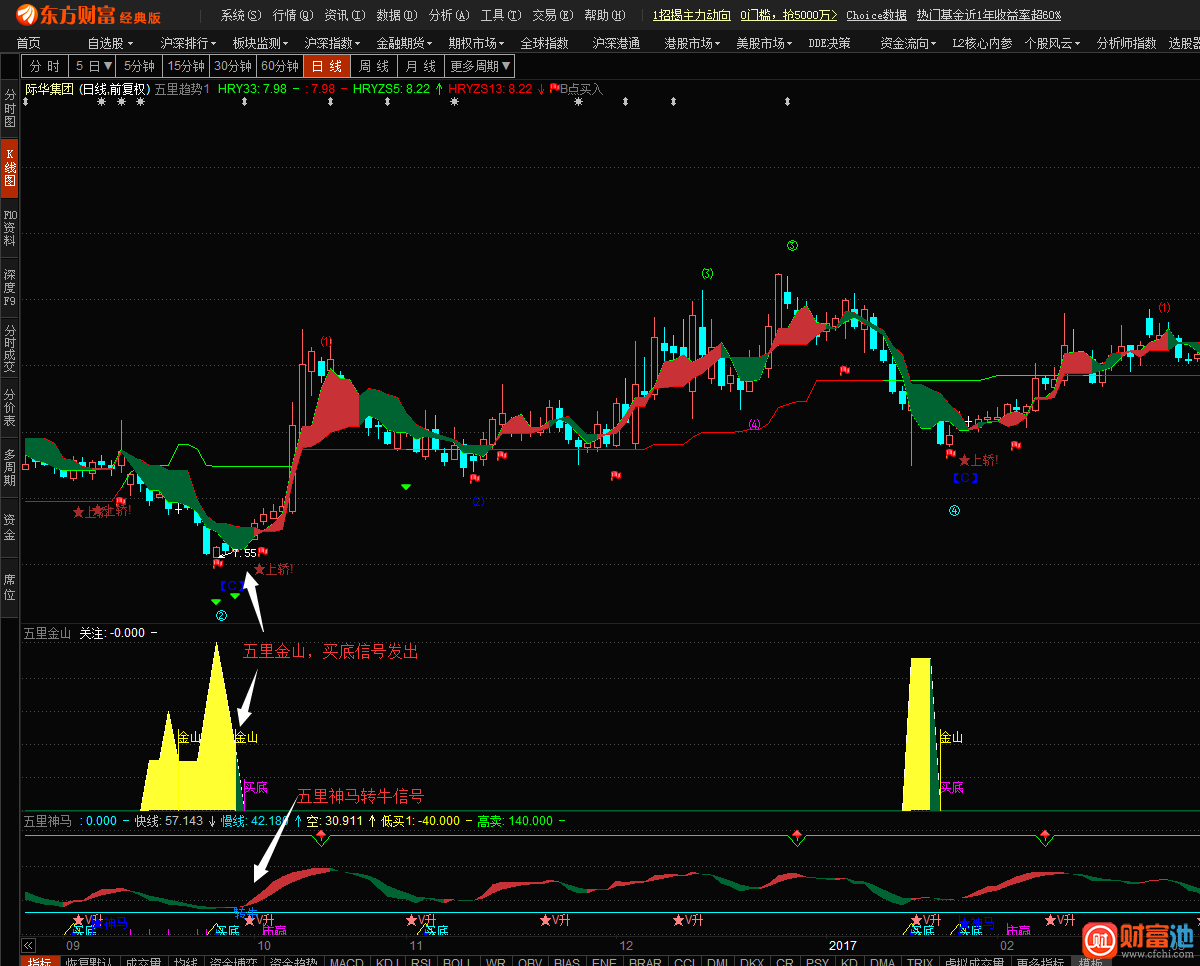The height and width of the screenshot is (966, 1200).
Task: Open 资金 sidebar item
Action: coord(10,527)
